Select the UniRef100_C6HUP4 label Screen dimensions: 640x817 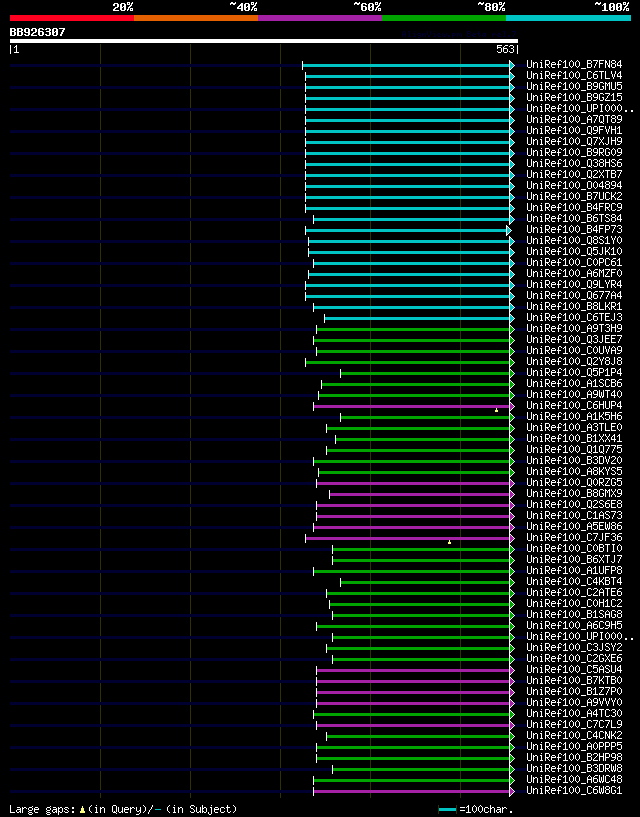coord(574,405)
